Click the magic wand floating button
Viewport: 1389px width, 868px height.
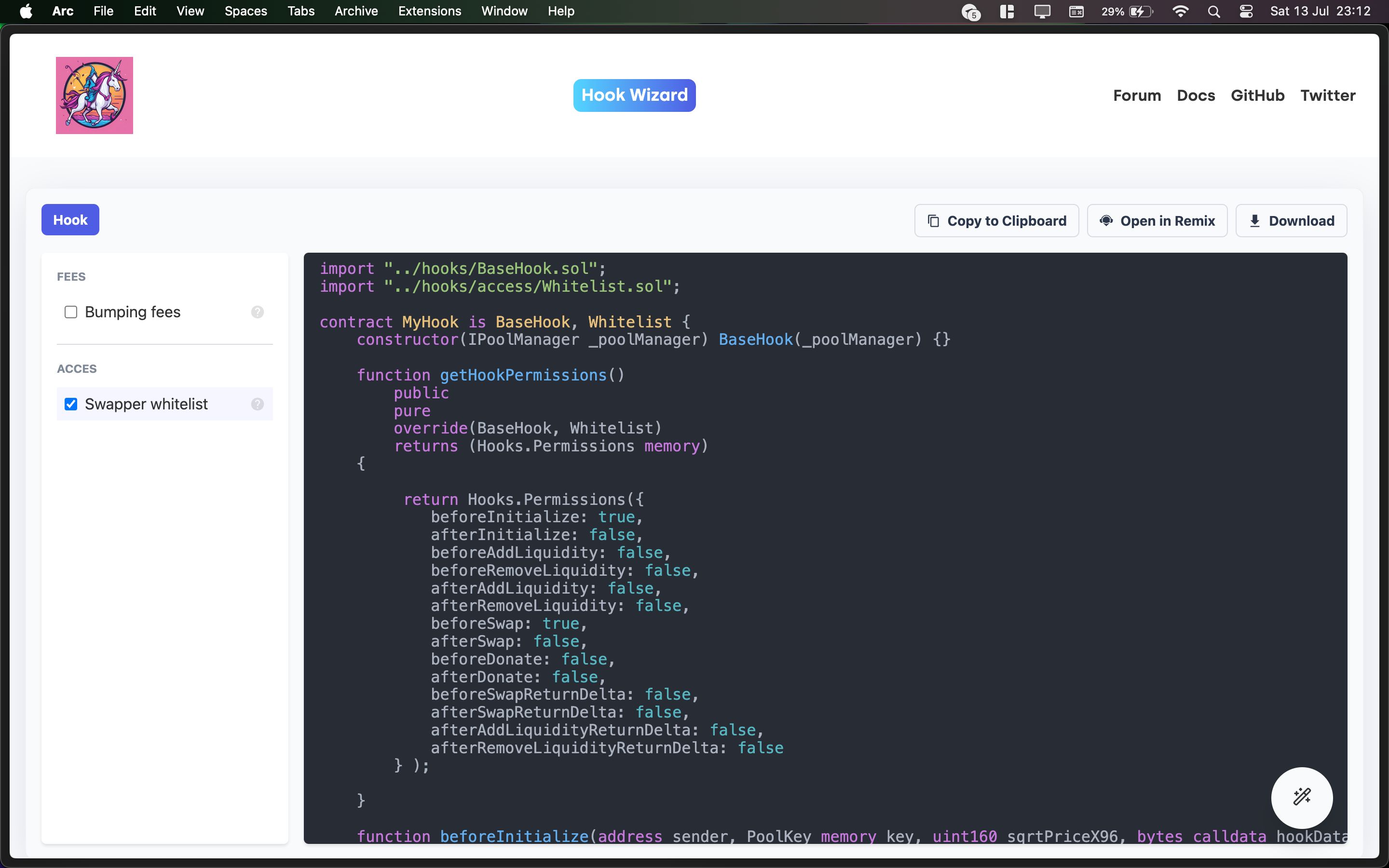(1302, 798)
